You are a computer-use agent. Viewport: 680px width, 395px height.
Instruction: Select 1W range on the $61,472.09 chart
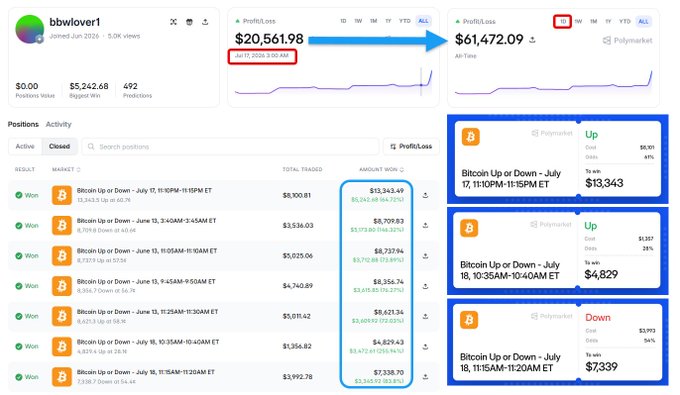[579, 21]
